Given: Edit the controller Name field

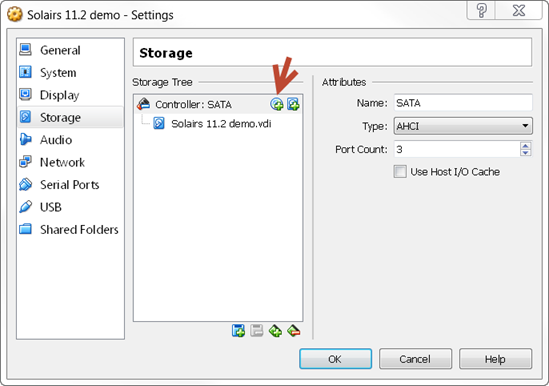Looking at the screenshot, I should 463,103.
